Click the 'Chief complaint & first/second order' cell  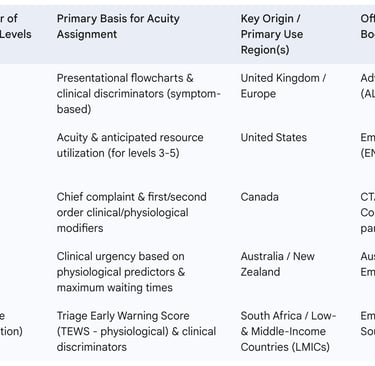click(x=131, y=212)
